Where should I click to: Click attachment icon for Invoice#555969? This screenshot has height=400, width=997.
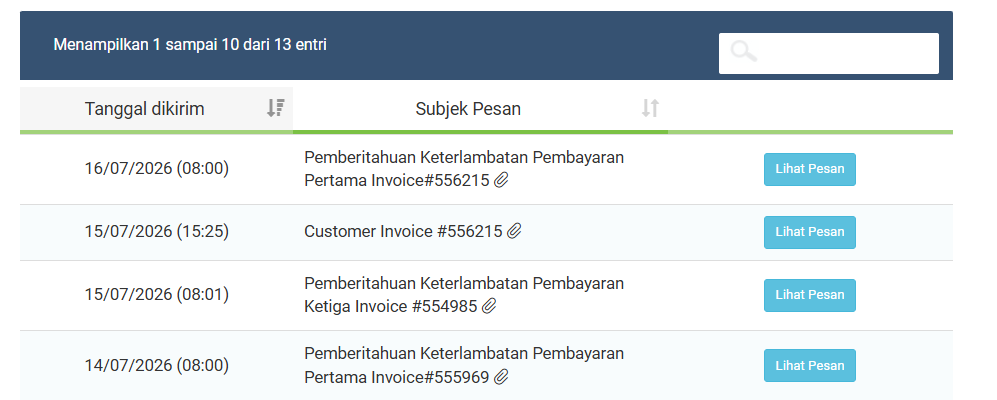(502, 378)
